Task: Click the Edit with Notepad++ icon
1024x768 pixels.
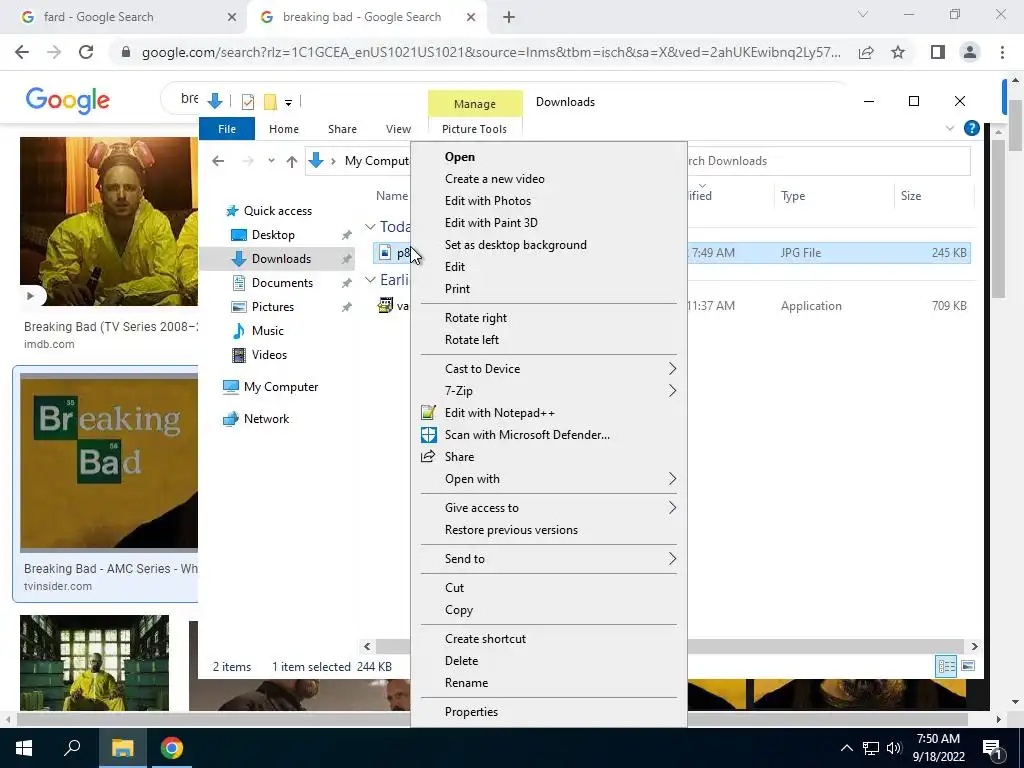Action: click(428, 413)
